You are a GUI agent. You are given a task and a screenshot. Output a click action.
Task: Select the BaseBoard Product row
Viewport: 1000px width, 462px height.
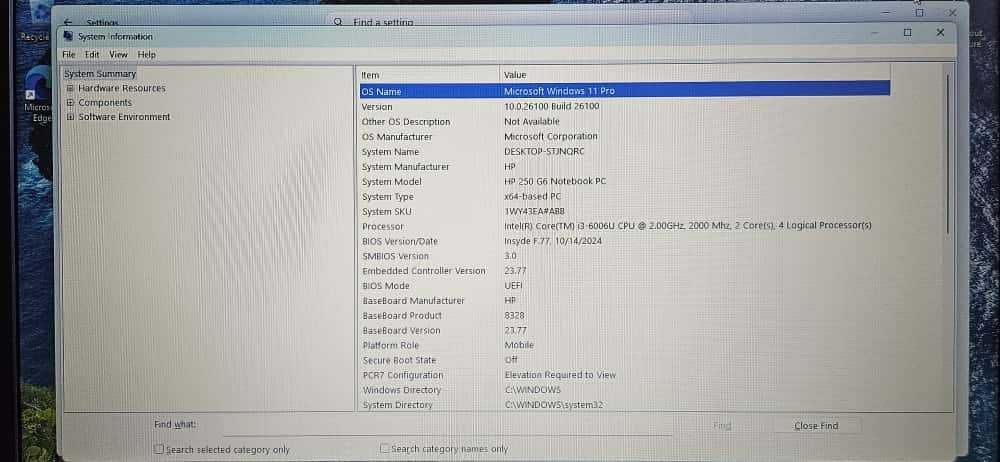point(625,316)
